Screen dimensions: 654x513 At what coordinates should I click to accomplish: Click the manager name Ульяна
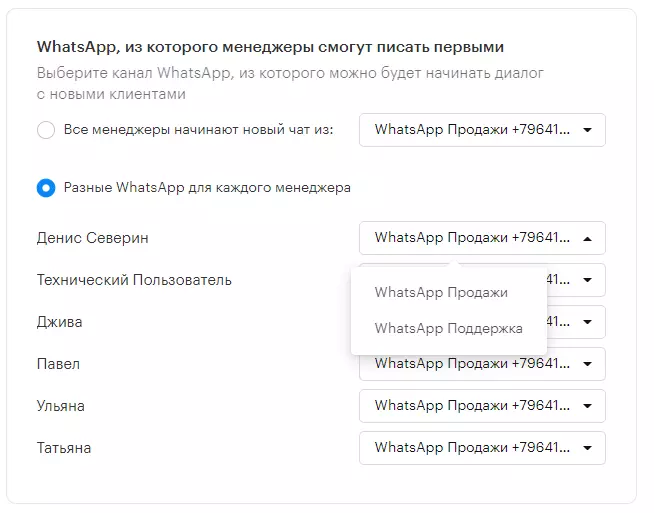pyautogui.click(x=61, y=406)
